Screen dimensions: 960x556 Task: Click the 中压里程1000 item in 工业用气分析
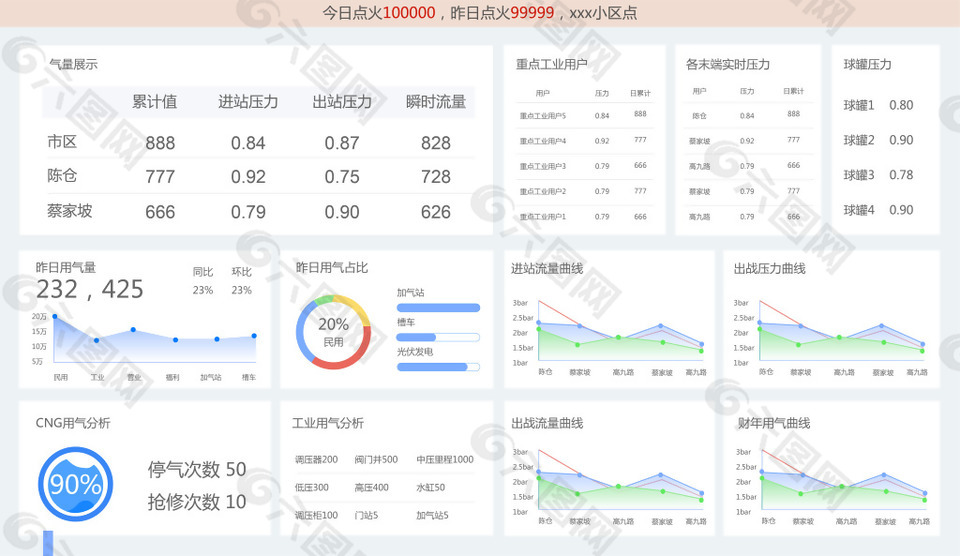coord(445,460)
